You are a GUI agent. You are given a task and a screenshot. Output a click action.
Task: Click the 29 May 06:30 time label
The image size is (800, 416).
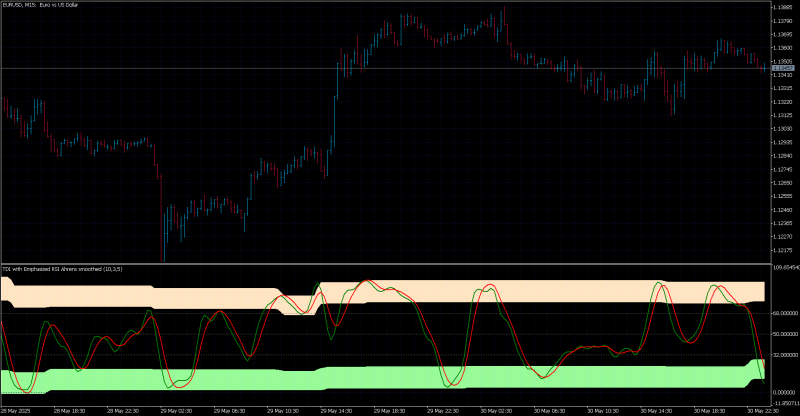click(229, 411)
